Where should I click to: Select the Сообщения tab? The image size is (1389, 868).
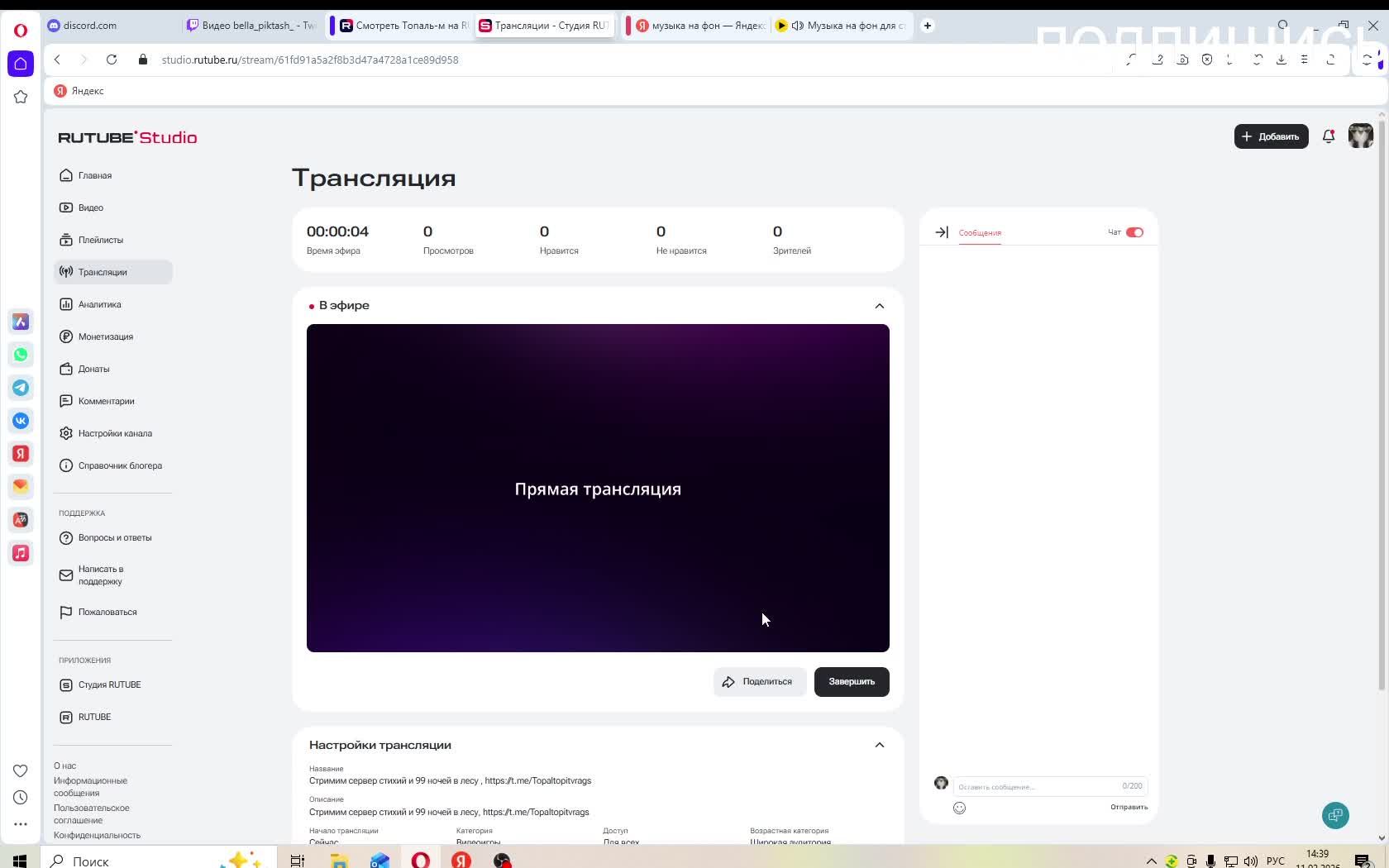click(980, 233)
